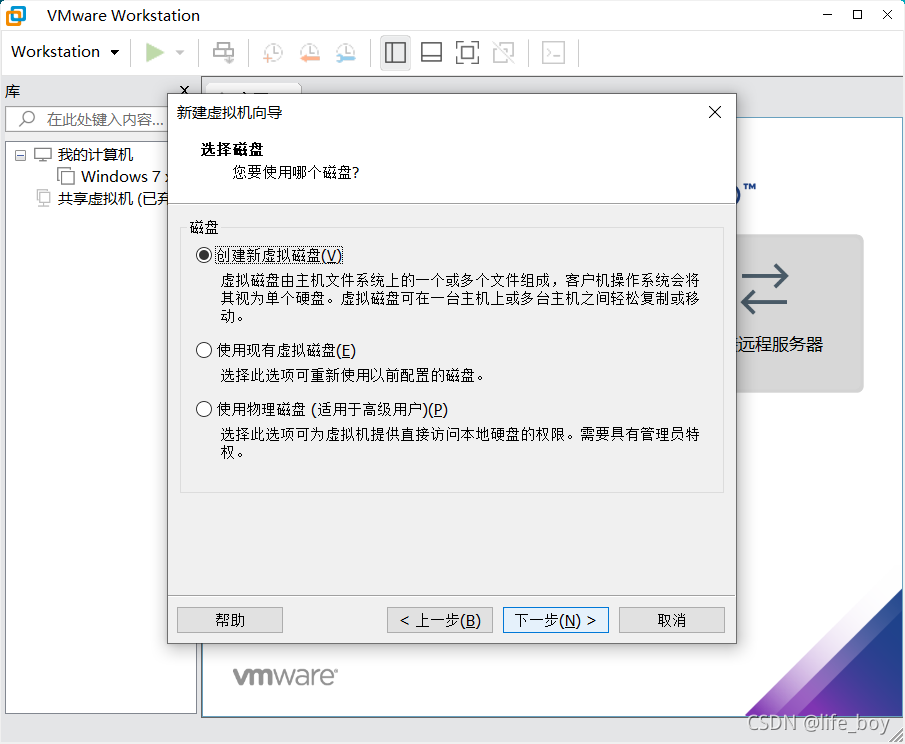This screenshot has width=905, height=744.
Task: Click the shared VMs monitor icon
Action: 43,199
